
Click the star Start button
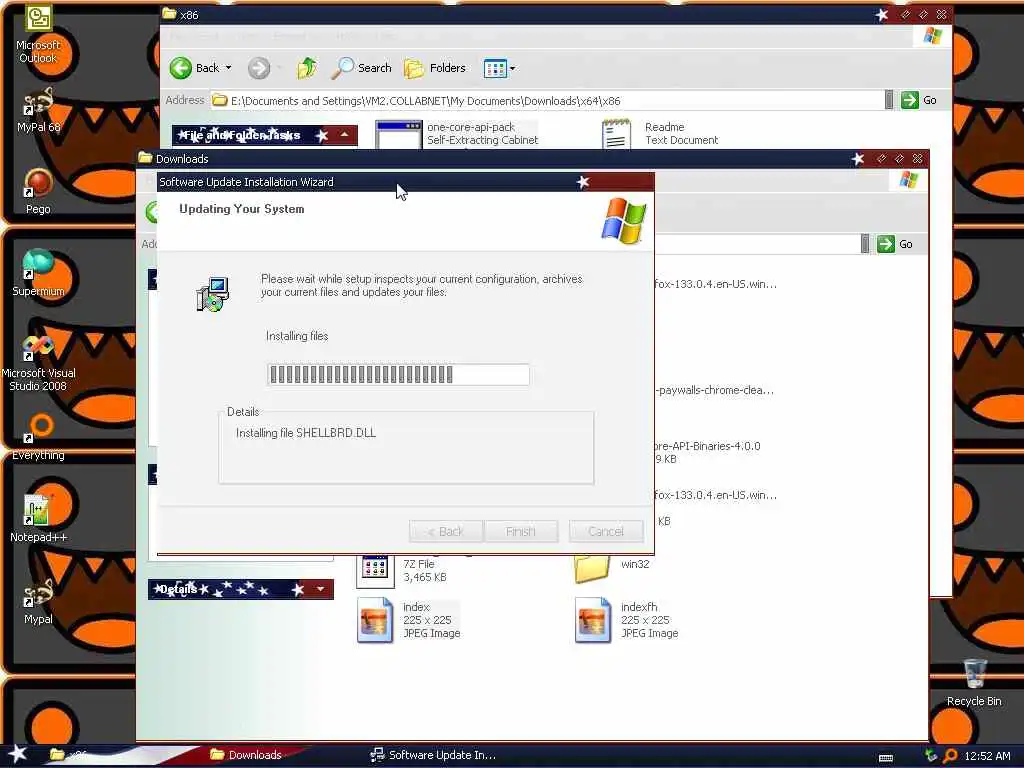(18, 754)
